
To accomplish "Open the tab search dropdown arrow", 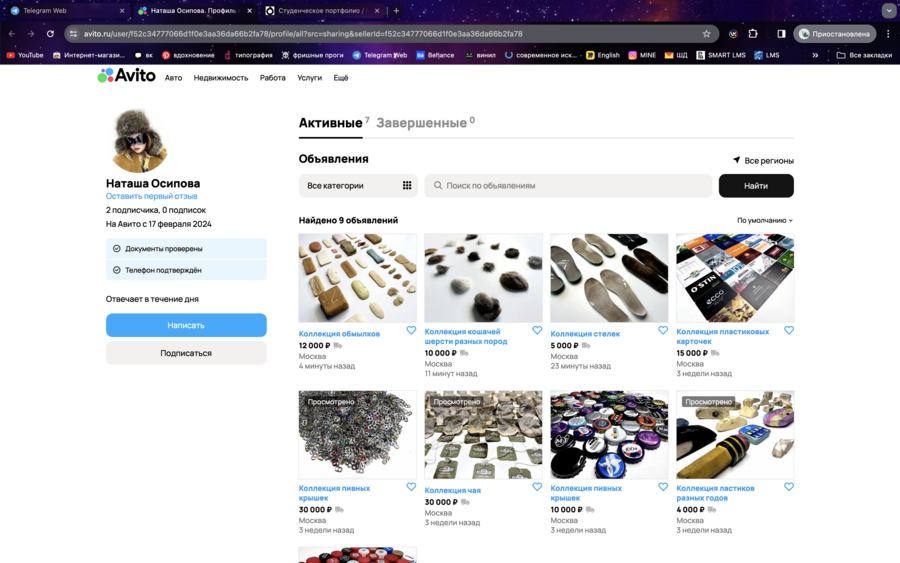I will (889, 10).
